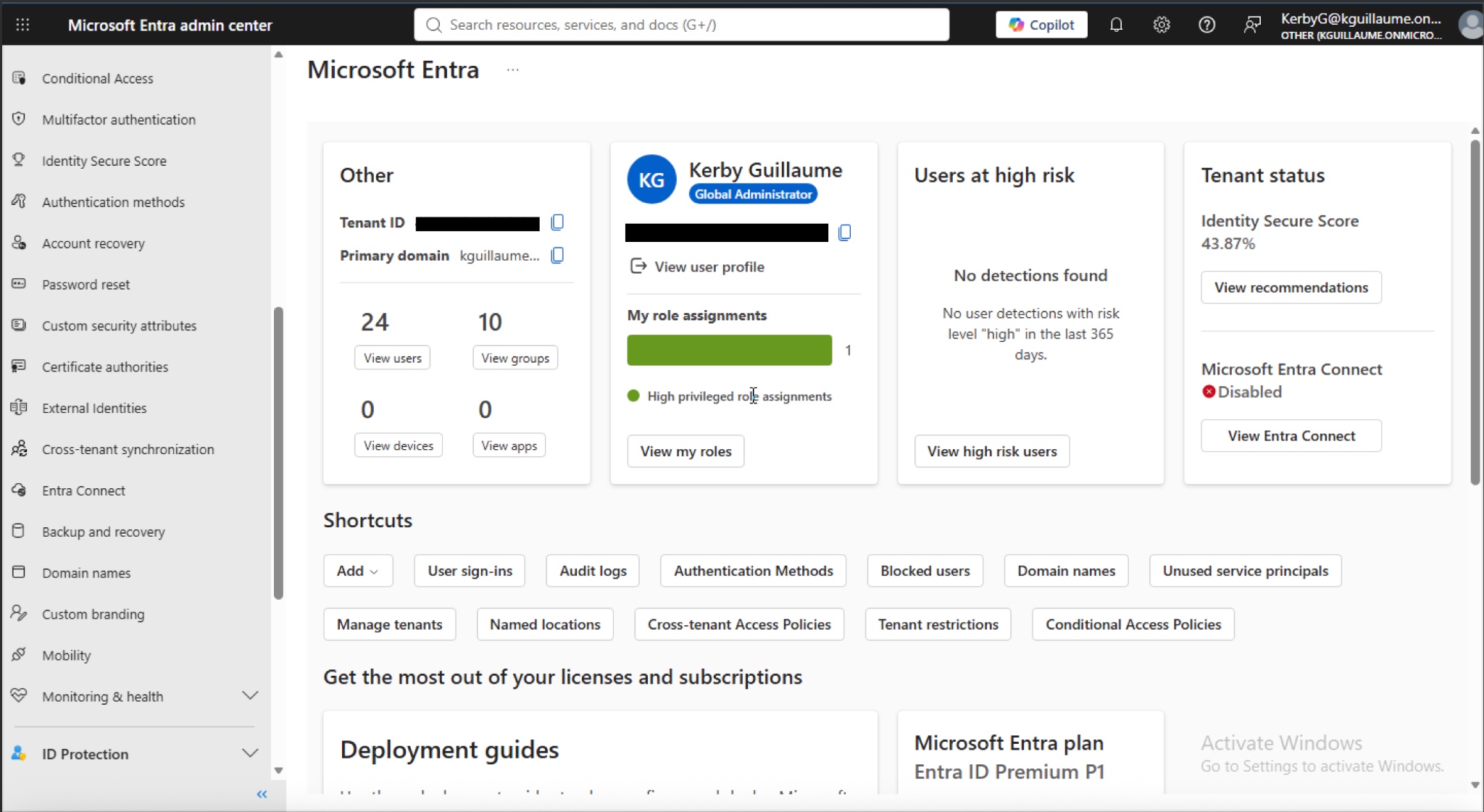
Task: Open the feedback person icon
Action: pos(1251,25)
